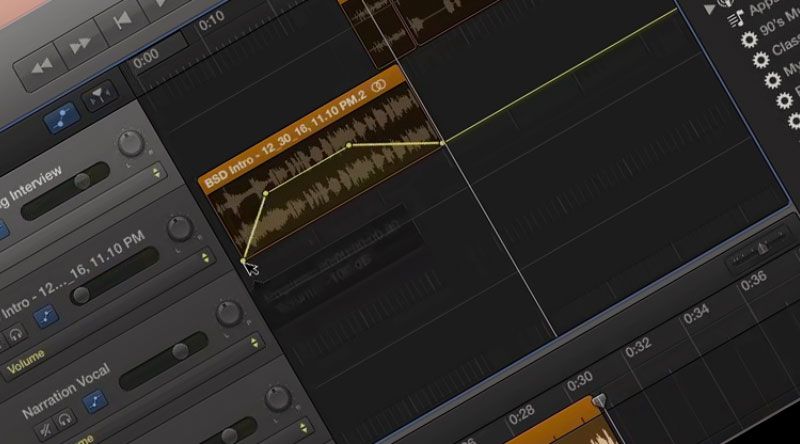Screen dimensions: 800x444
Task: Click the second volume automation point on the BSD Intro region
Action: pyautogui.click(x=265, y=193)
